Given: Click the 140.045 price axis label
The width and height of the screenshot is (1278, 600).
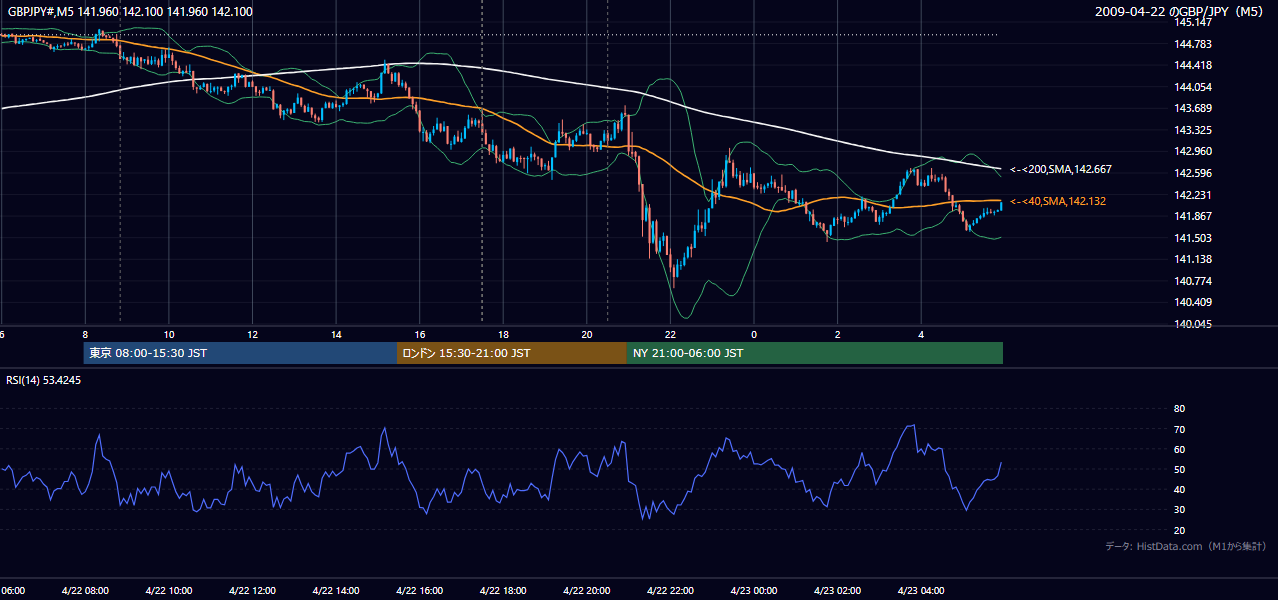Looking at the screenshot, I should click(x=1192, y=324).
